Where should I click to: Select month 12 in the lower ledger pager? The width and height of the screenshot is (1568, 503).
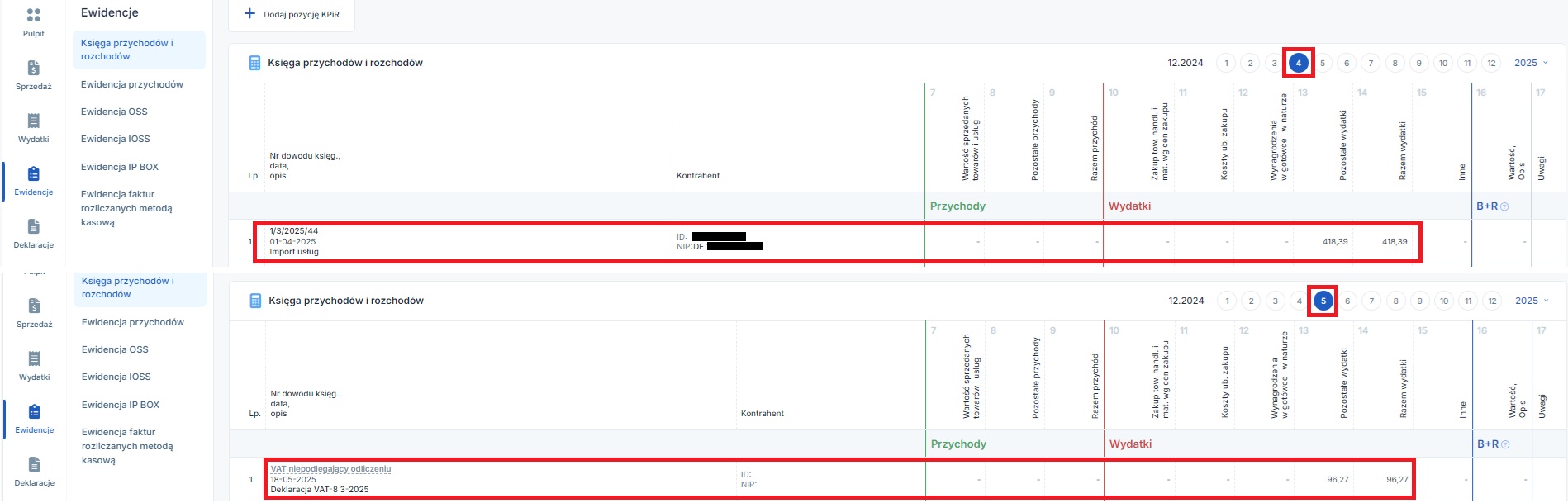tap(1492, 301)
